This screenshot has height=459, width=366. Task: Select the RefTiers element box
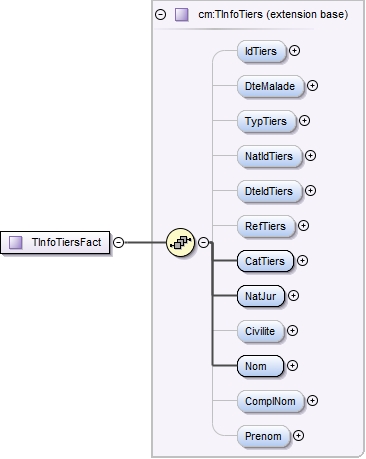click(266, 226)
